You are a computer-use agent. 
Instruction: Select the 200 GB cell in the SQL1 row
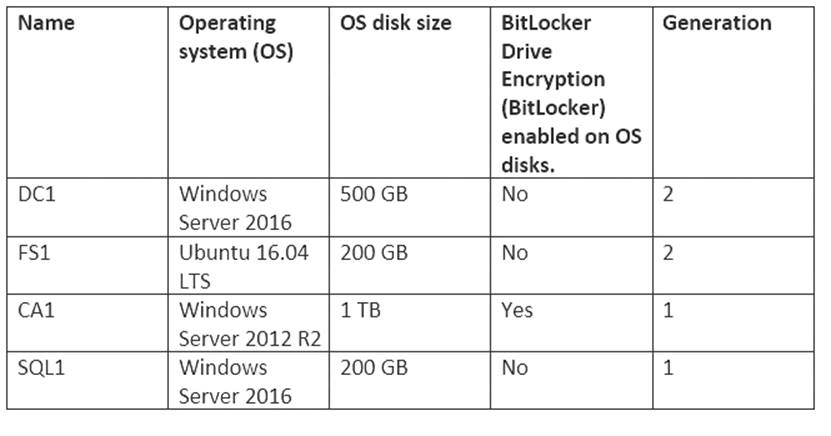click(x=373, y=368)
